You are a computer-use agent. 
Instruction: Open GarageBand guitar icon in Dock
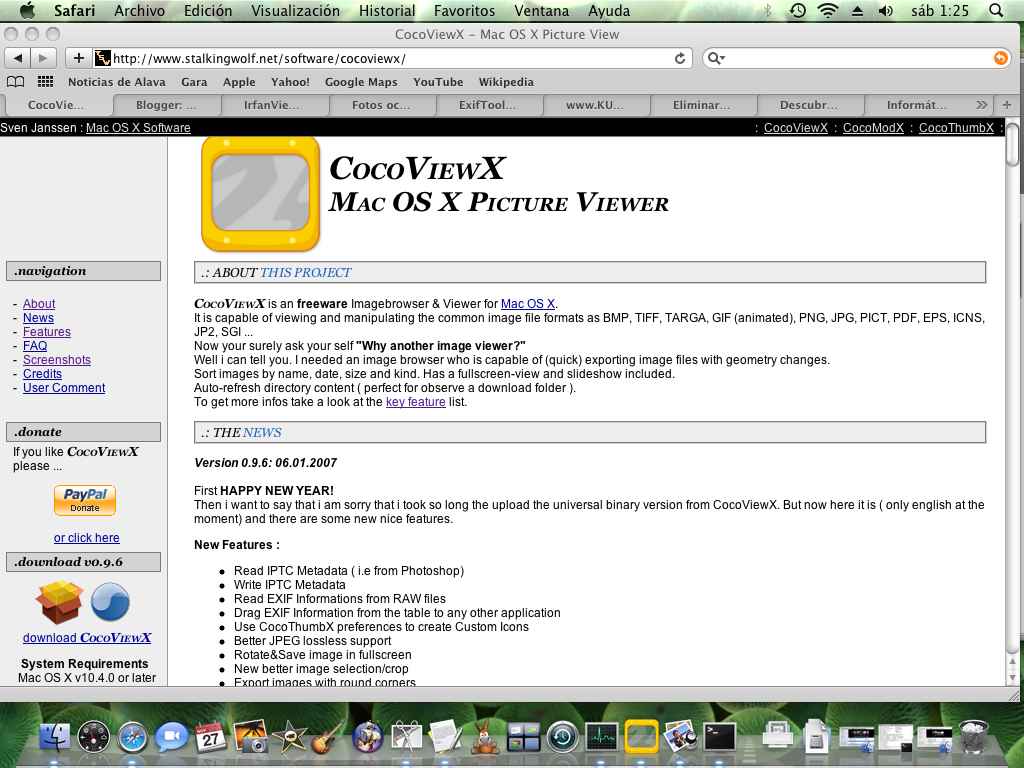coord(327,737)
